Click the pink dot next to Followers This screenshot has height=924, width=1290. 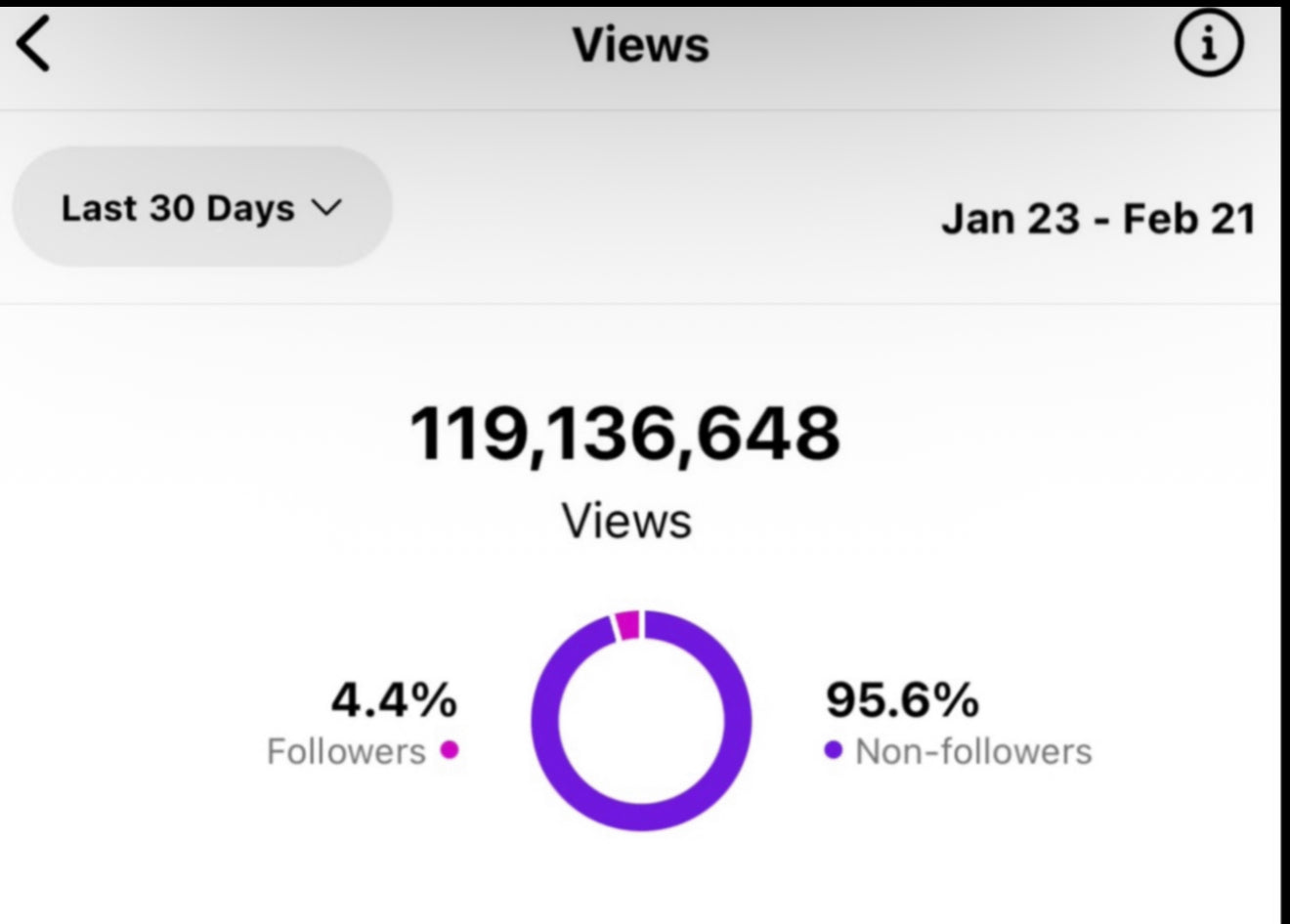pos(450,750)
